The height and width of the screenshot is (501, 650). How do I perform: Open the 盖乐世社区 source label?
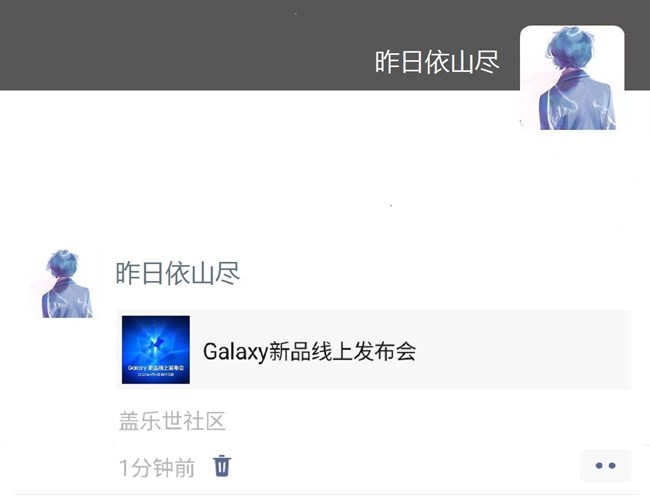point(172,421)
